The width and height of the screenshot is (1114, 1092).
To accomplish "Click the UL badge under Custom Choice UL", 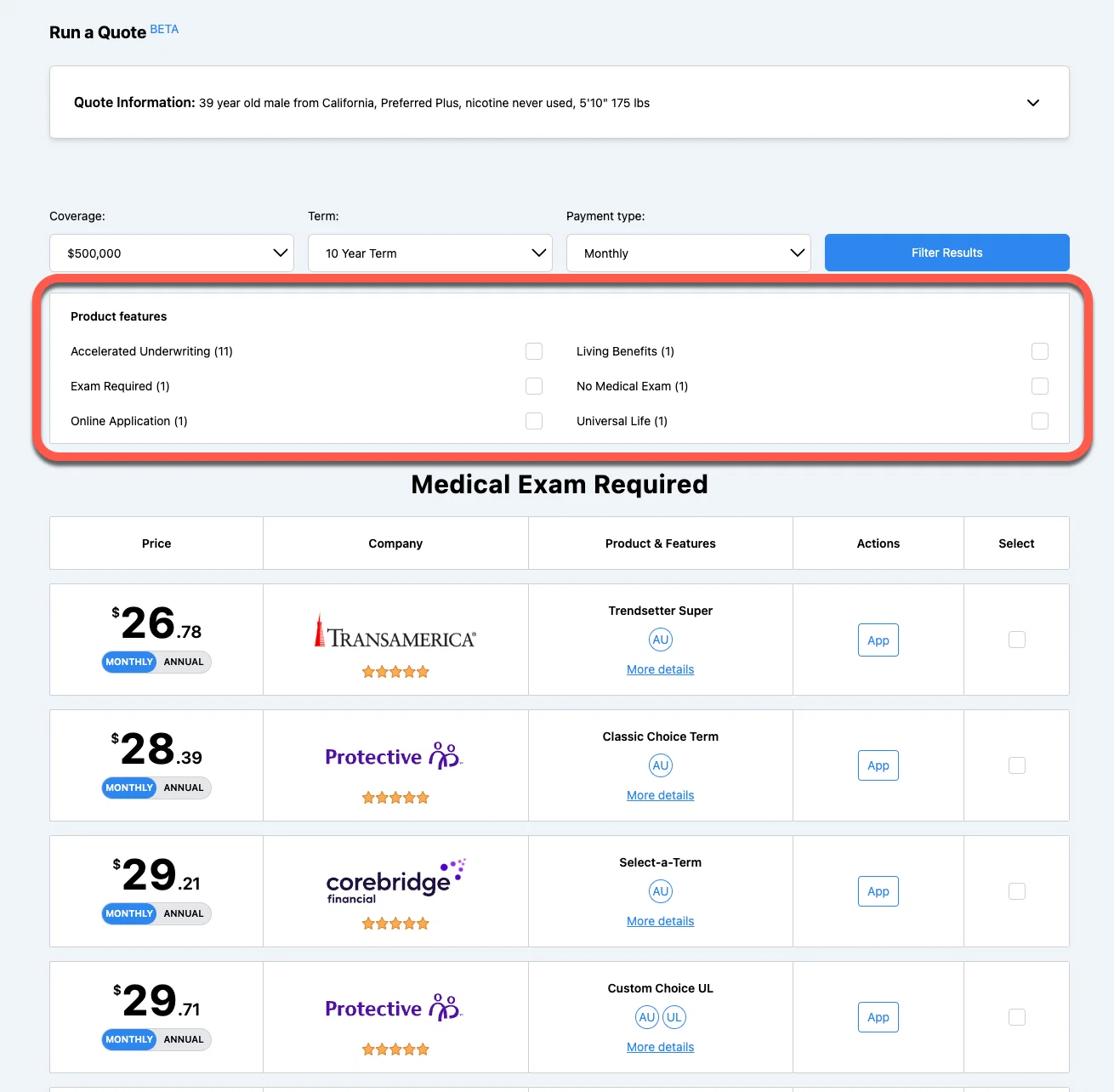I will pos(674,1017).
